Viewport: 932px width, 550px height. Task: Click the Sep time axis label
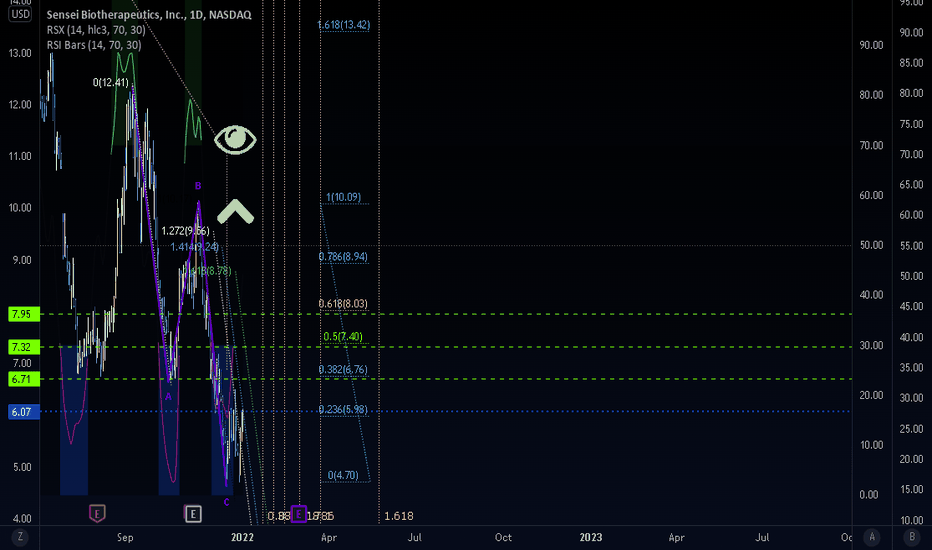125,537
